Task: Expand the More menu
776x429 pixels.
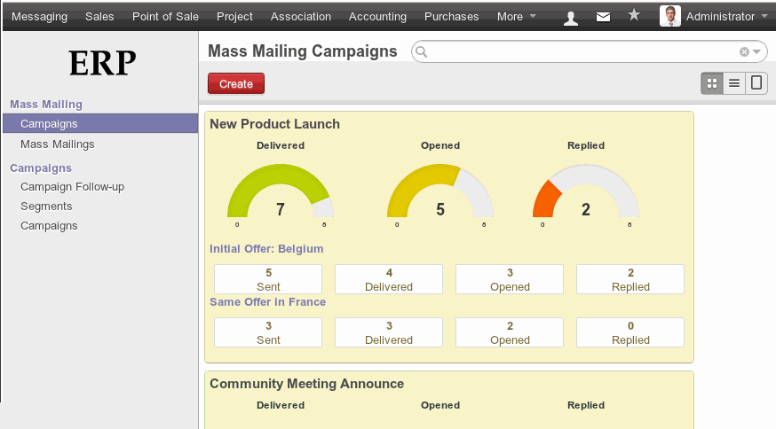Action: (516, 16)
